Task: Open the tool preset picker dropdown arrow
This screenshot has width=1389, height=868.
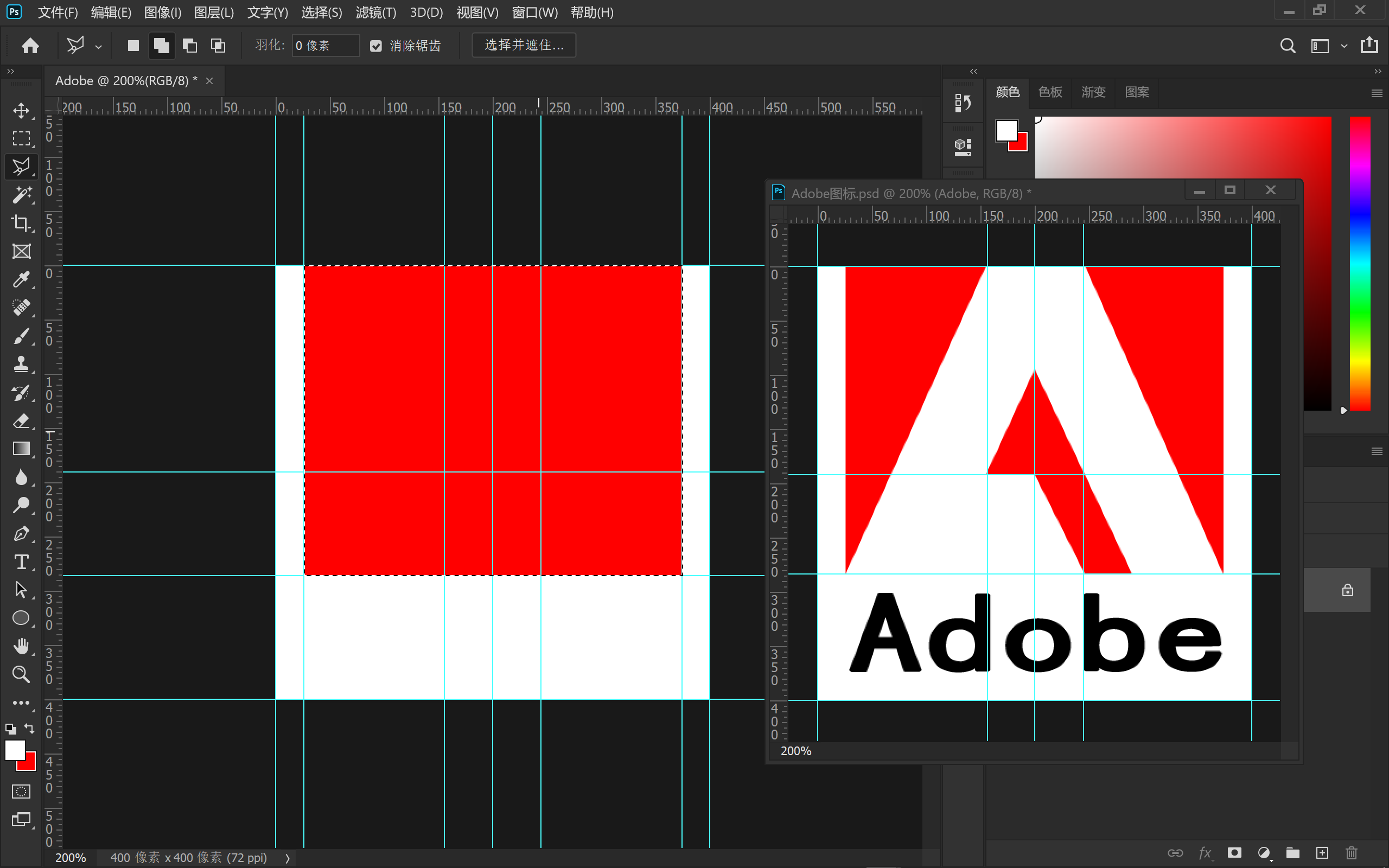Action: coord(99,47)
